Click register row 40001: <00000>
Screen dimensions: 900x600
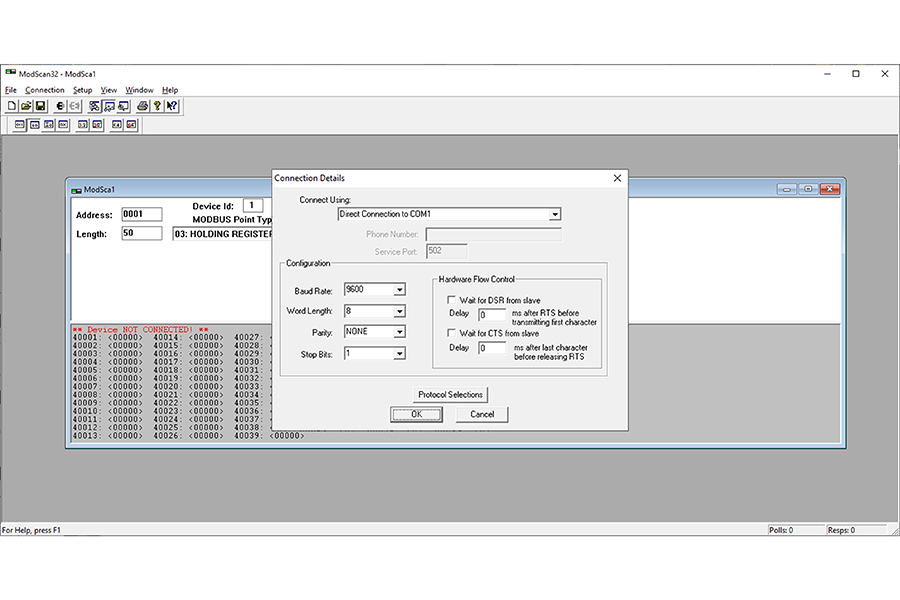[107, 338]
